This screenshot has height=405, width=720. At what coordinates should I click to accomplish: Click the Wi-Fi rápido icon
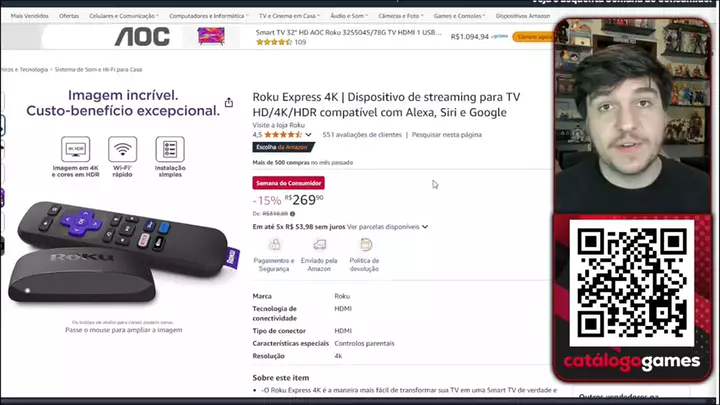pyautogui.click(x=123, y=149)
